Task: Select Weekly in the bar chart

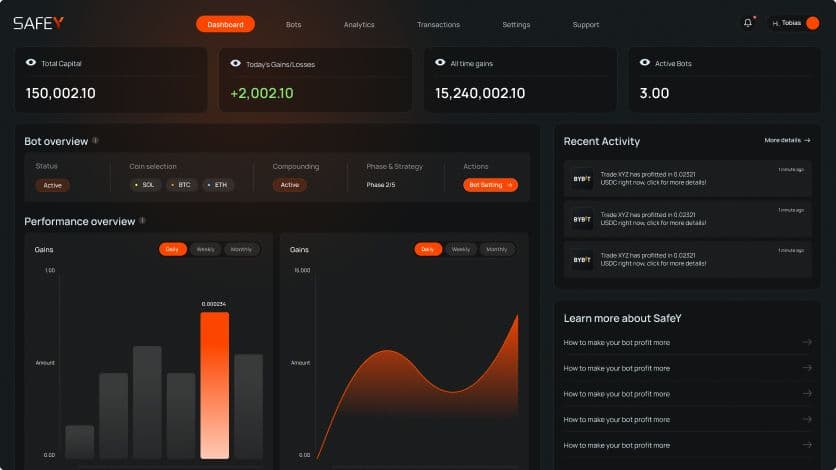Action: [205, 249]
